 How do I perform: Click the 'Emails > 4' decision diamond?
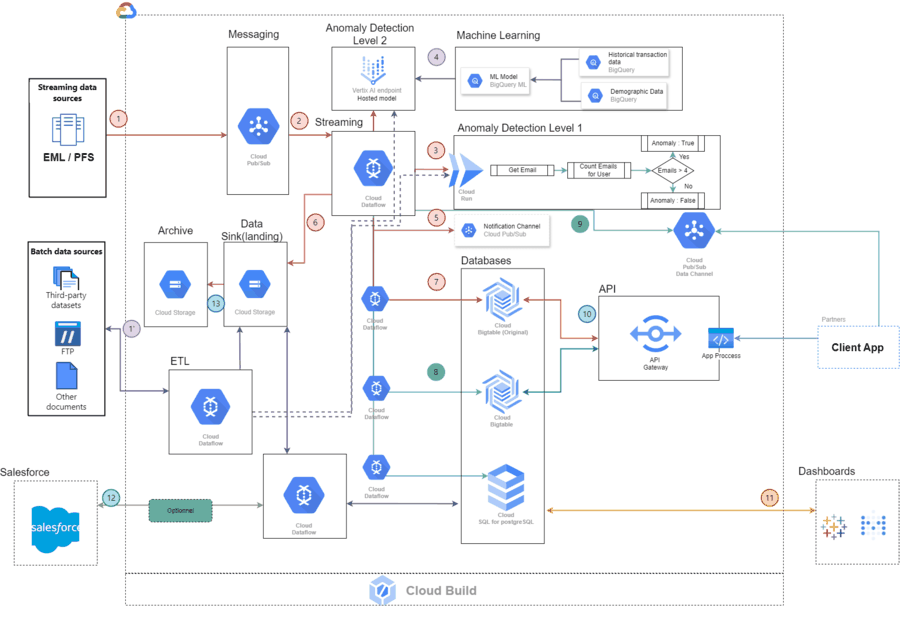(673, 170)
